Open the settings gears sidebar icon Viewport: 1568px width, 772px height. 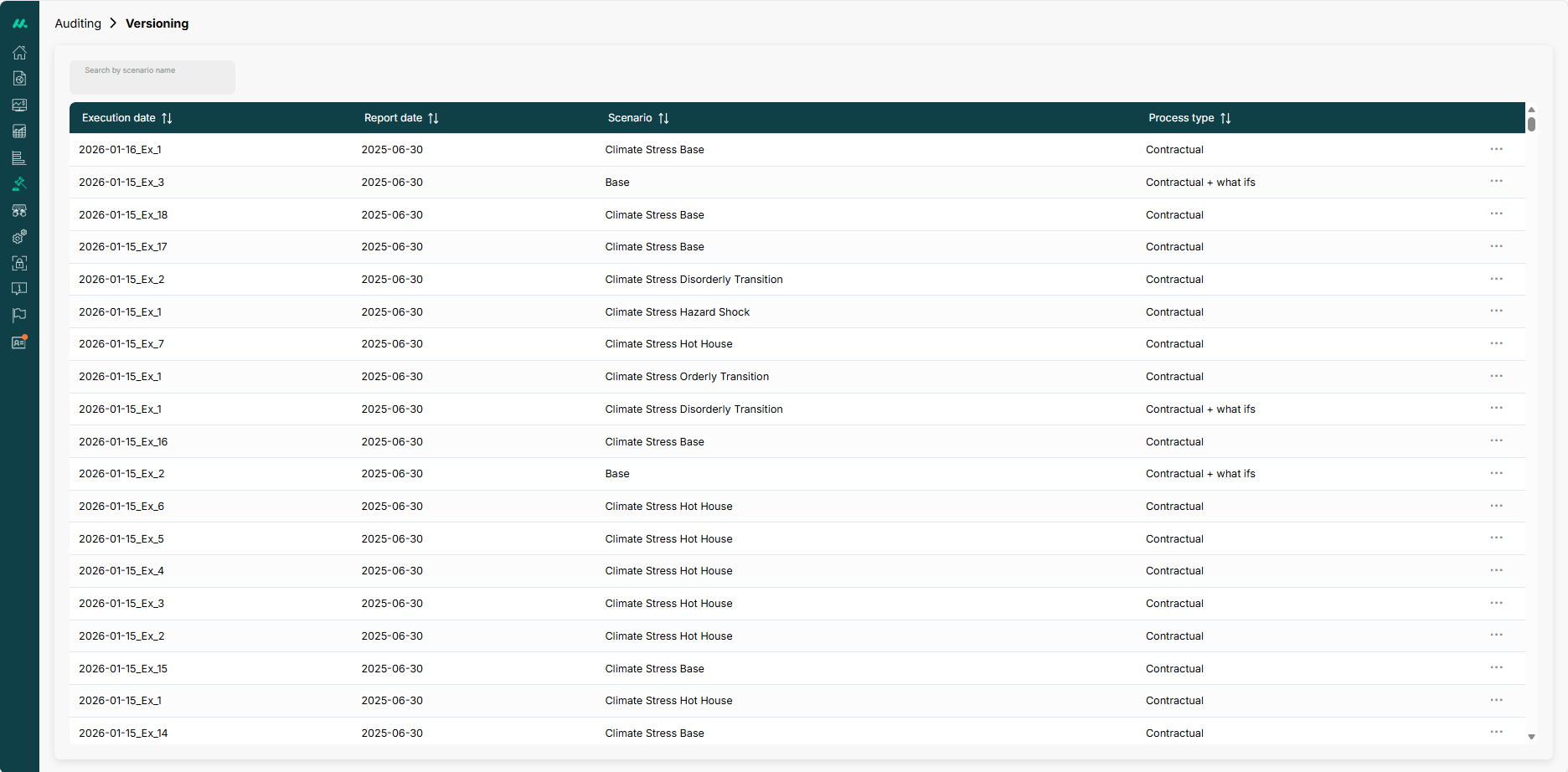click(x=19, y=237)
